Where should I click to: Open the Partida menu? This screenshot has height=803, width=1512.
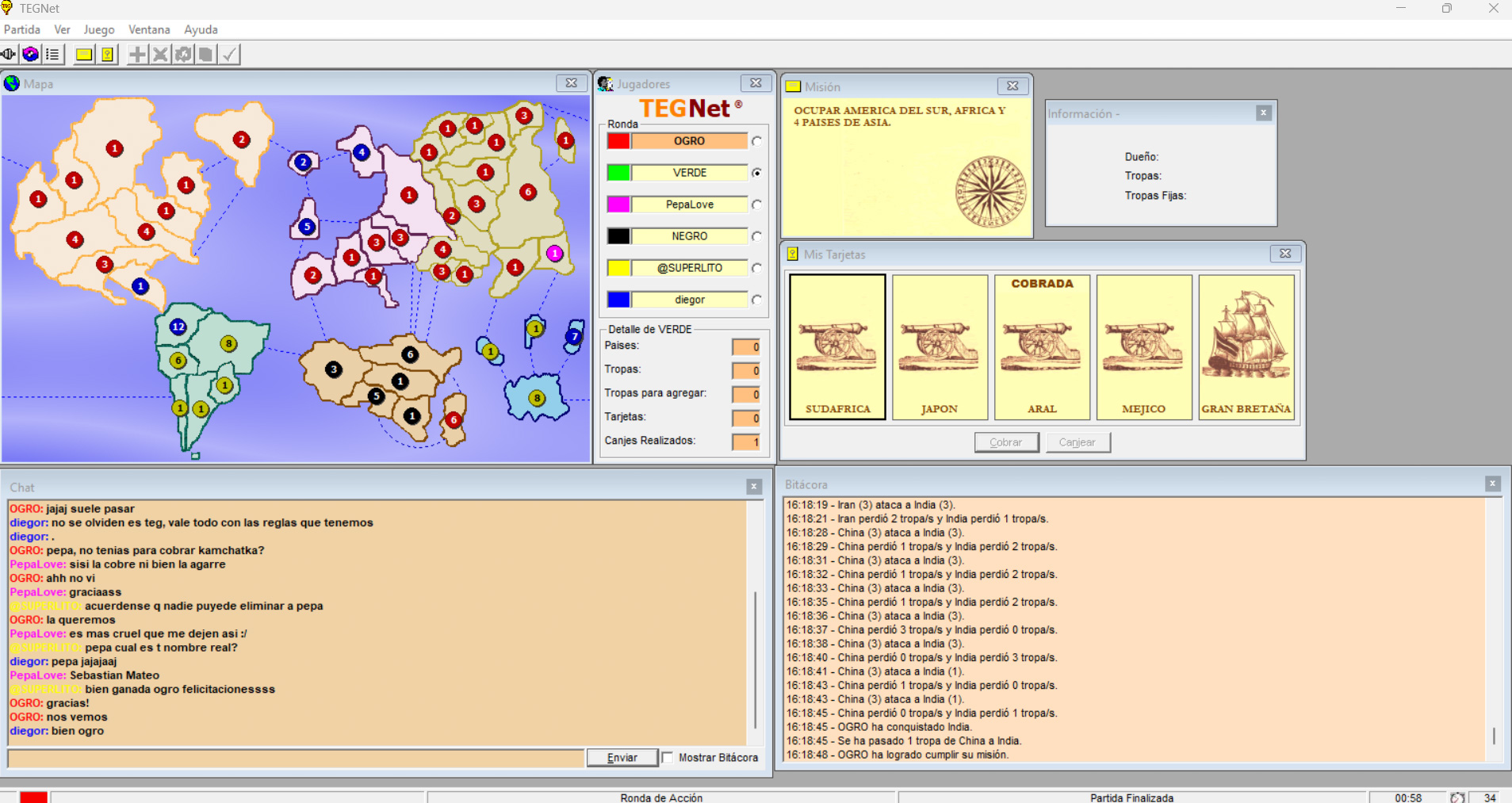click(22, 29)
